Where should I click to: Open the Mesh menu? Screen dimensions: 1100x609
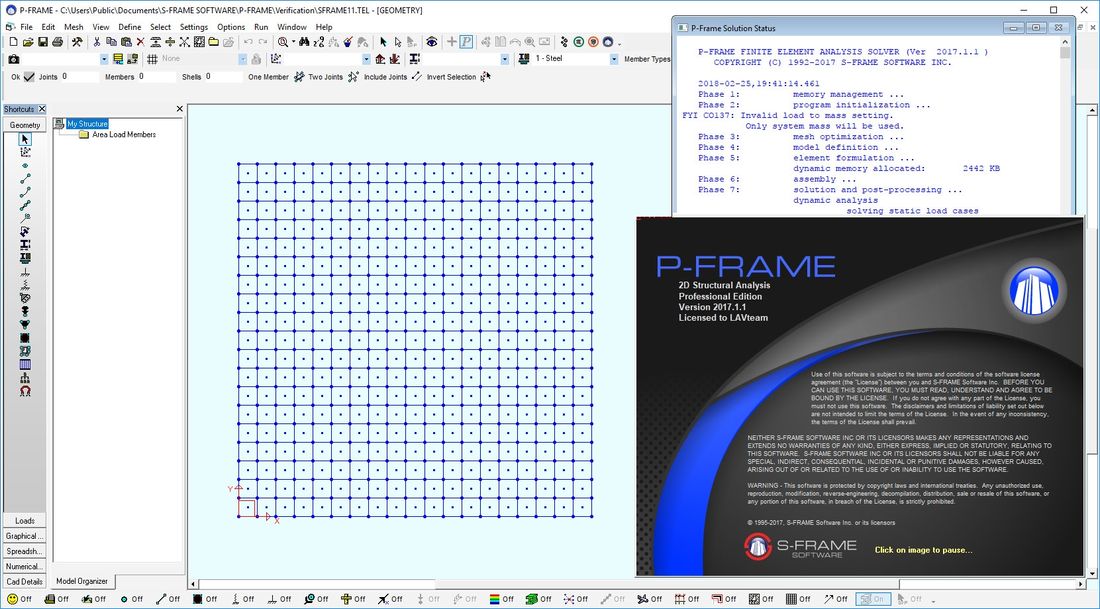click(x=74, y=27)
